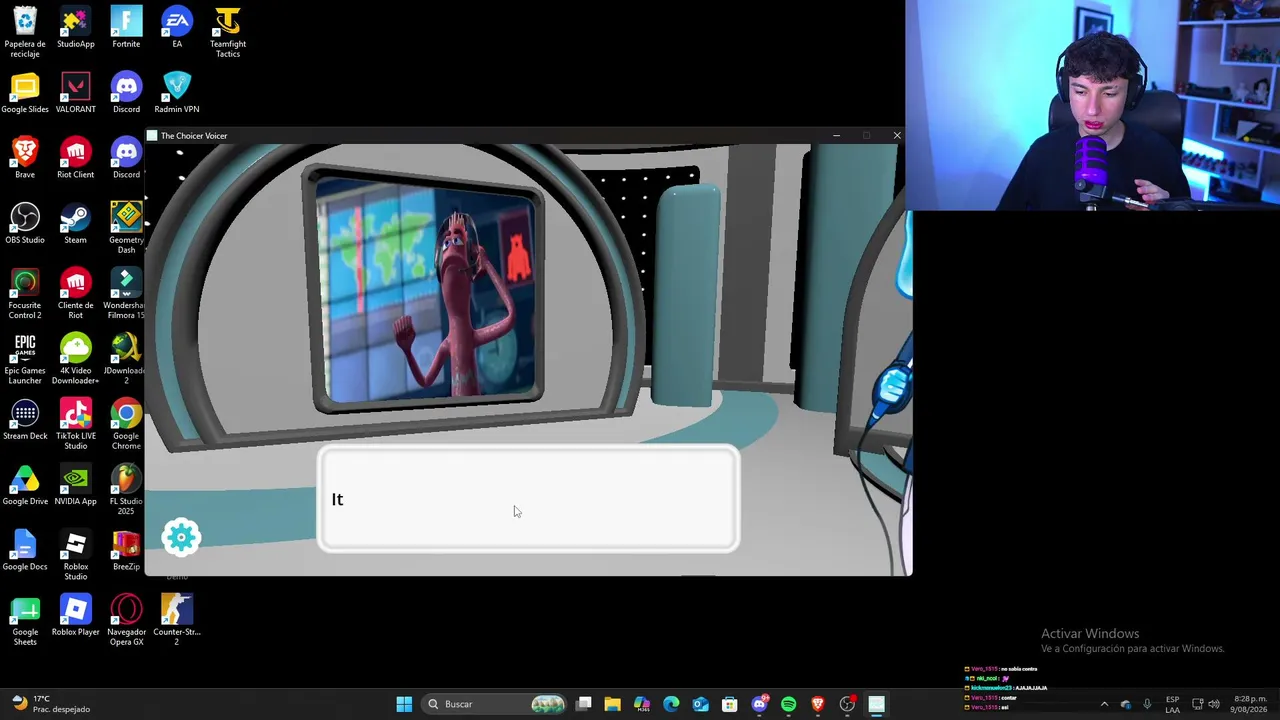Switch to Spotify in the taskbar
1280x720 pixels.
pyautogui.click(x=788, y=704)
